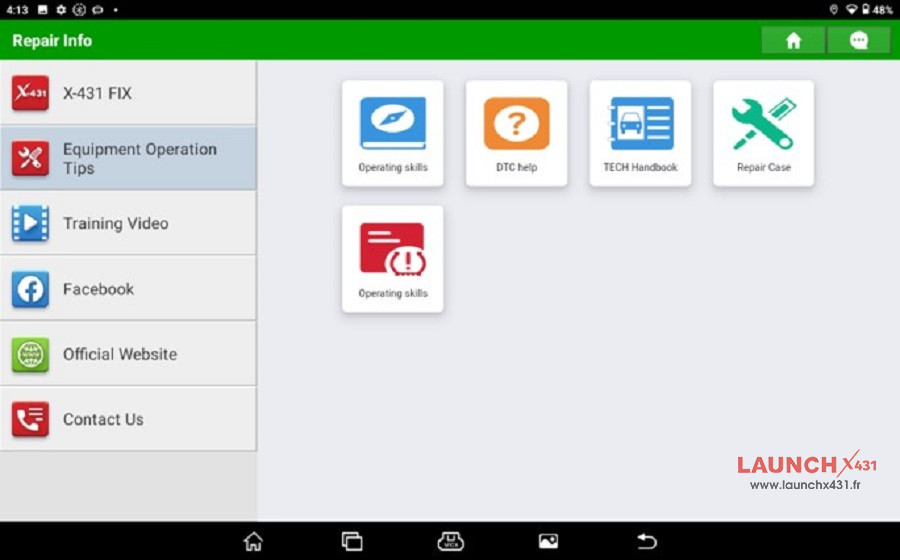Tap the recent apps square icon
This screenshot has height=560, width=900.
click(352, 541)
